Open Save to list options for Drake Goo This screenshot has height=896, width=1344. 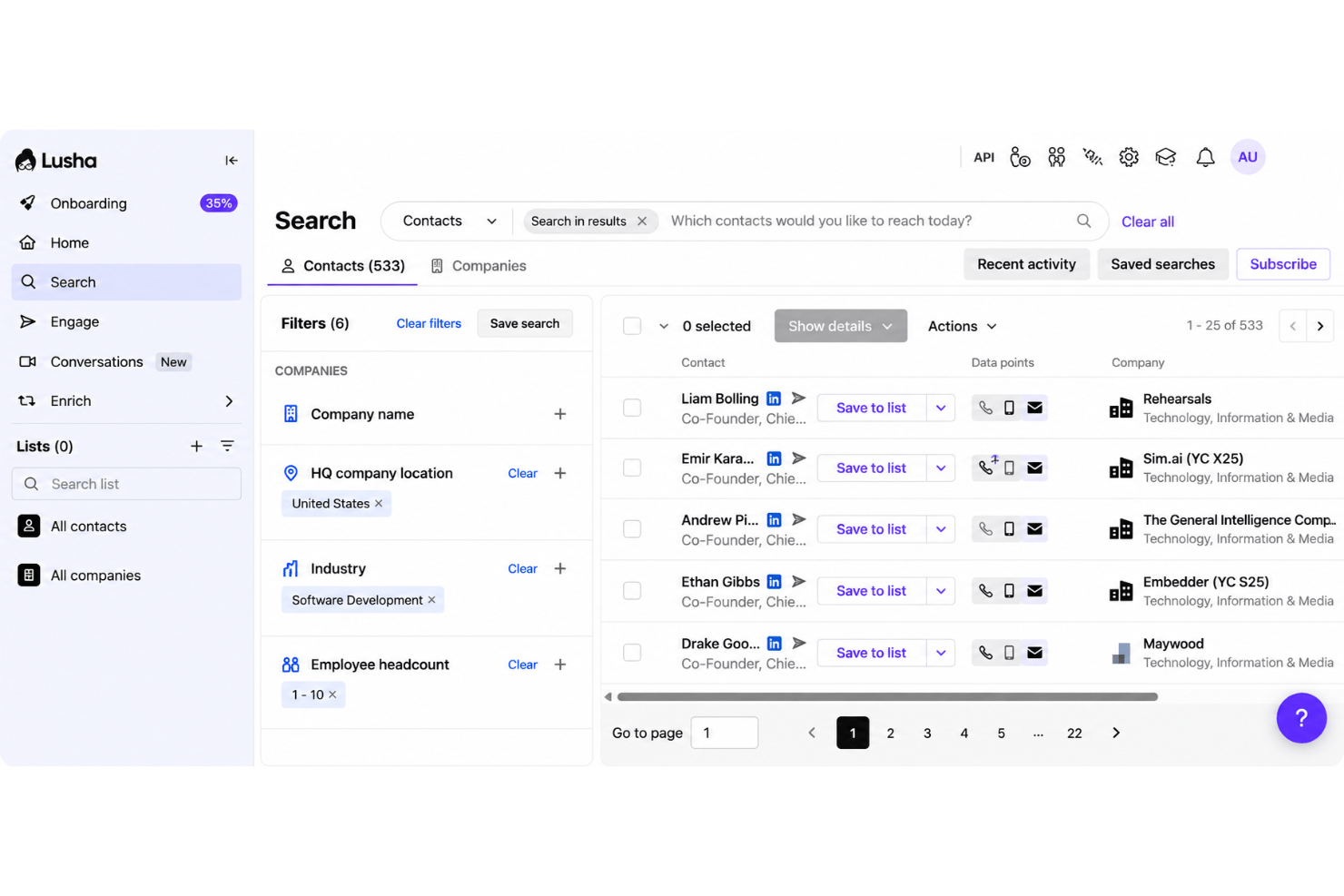point(941,652)
